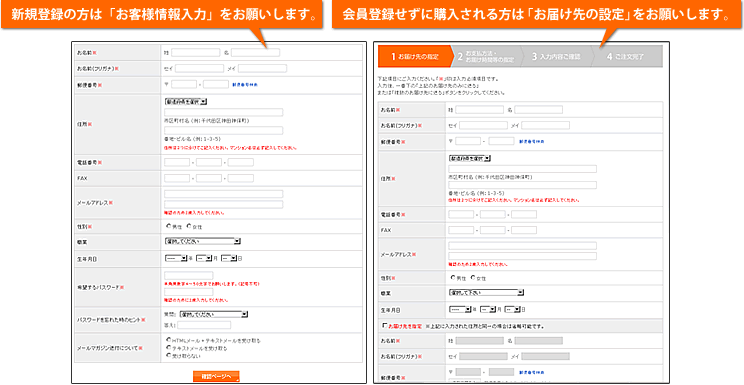Viewport: 744px width, 385px height.
Task: Open birth year dropdown in registration form
Action: tap(176, 258)
